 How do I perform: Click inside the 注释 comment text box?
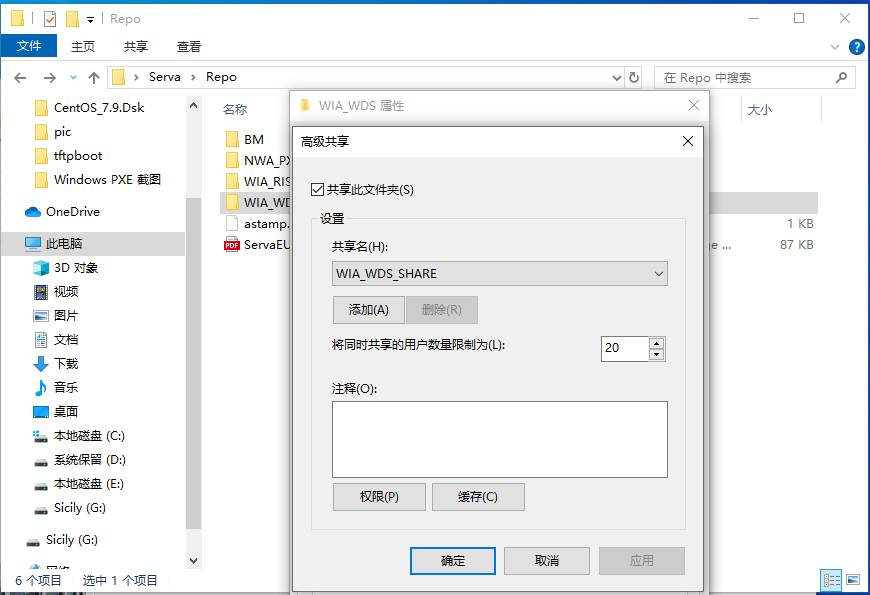coord(499,439)
